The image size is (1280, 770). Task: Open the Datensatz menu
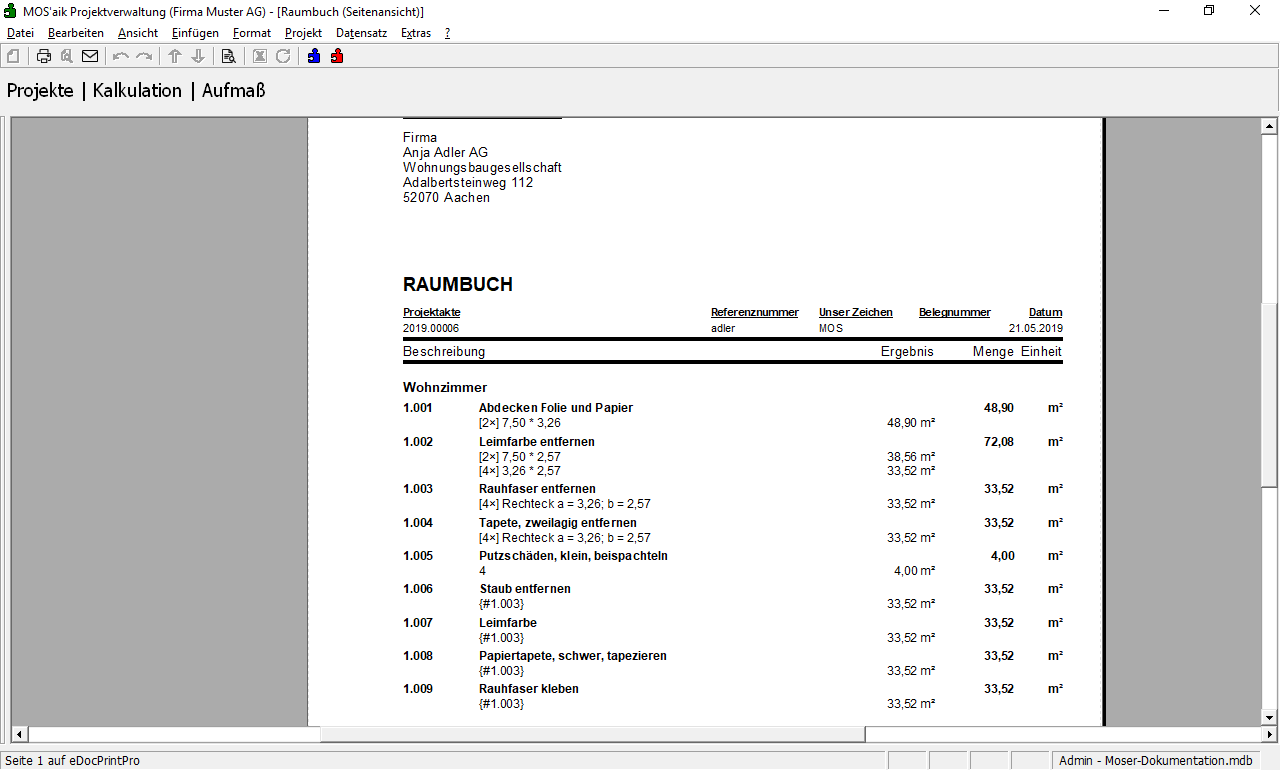[361, 33]
